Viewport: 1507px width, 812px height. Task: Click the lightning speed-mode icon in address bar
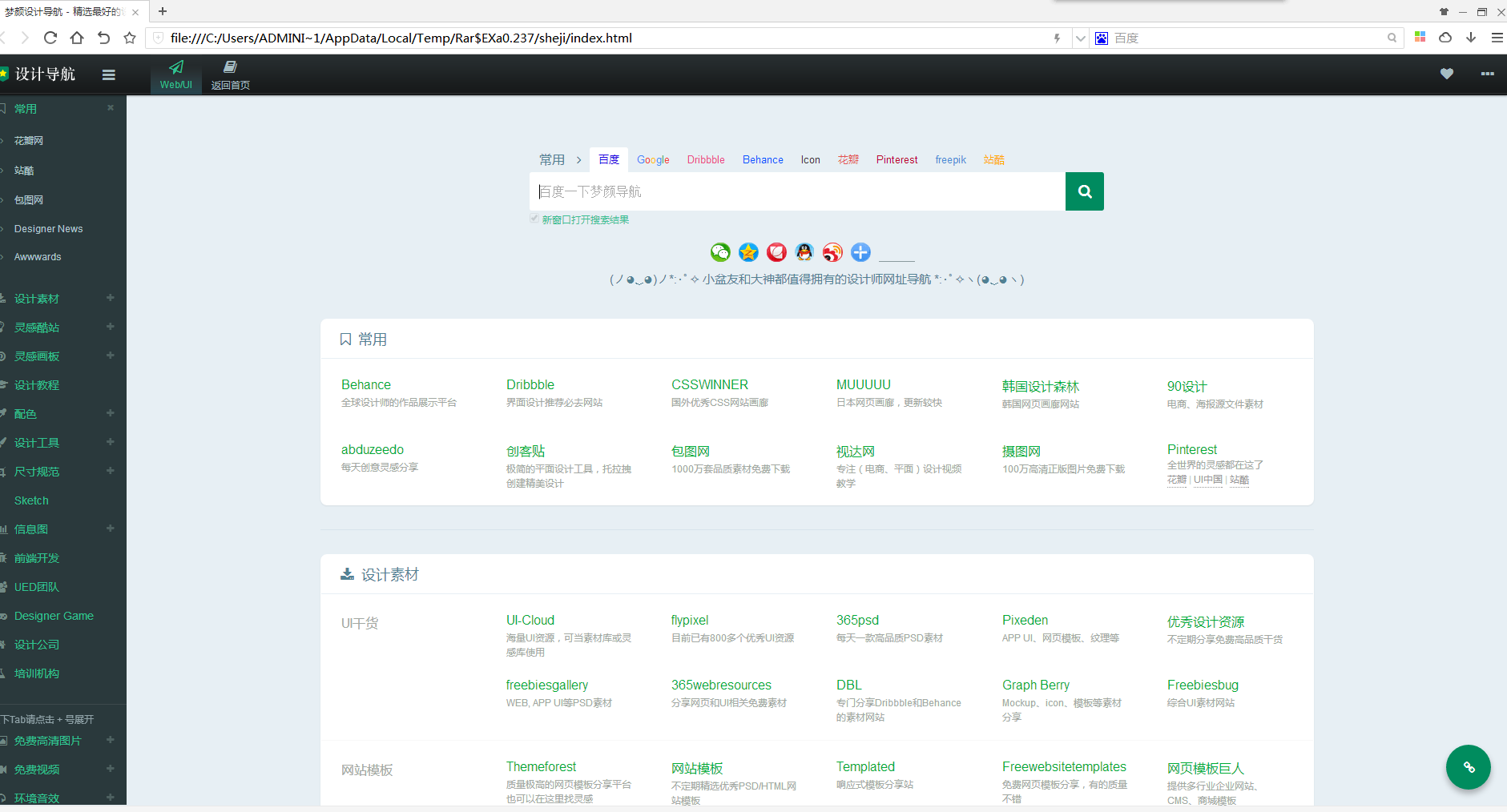click(x=1057, y=38)
